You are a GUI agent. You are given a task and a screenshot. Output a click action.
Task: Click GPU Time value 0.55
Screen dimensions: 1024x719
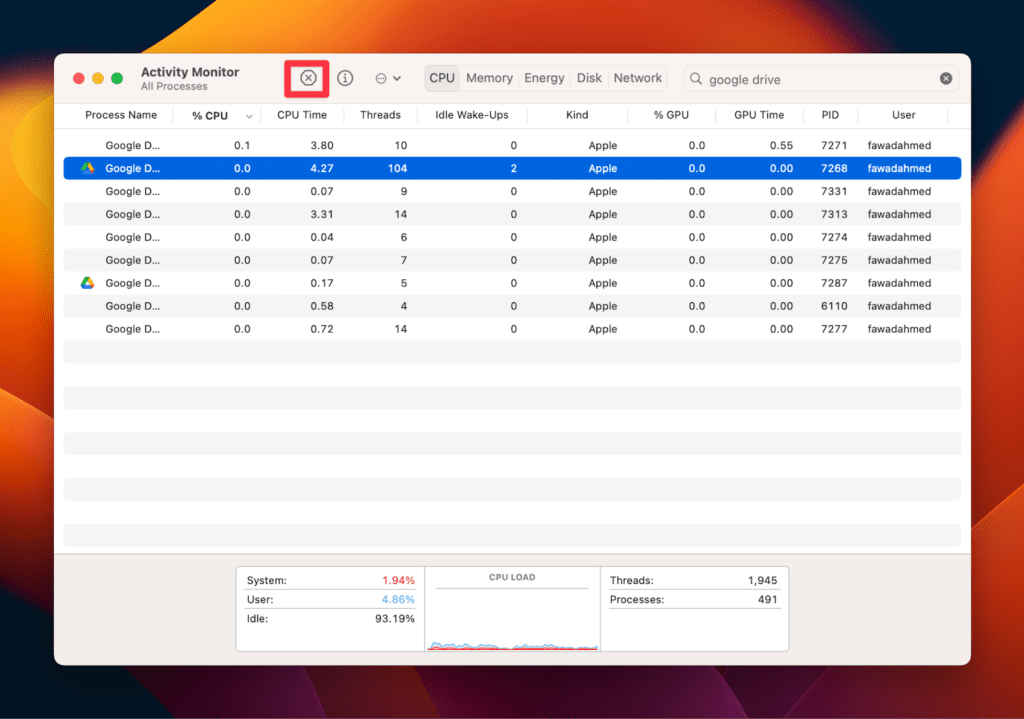pyautogui.click(x=781, y=145)
